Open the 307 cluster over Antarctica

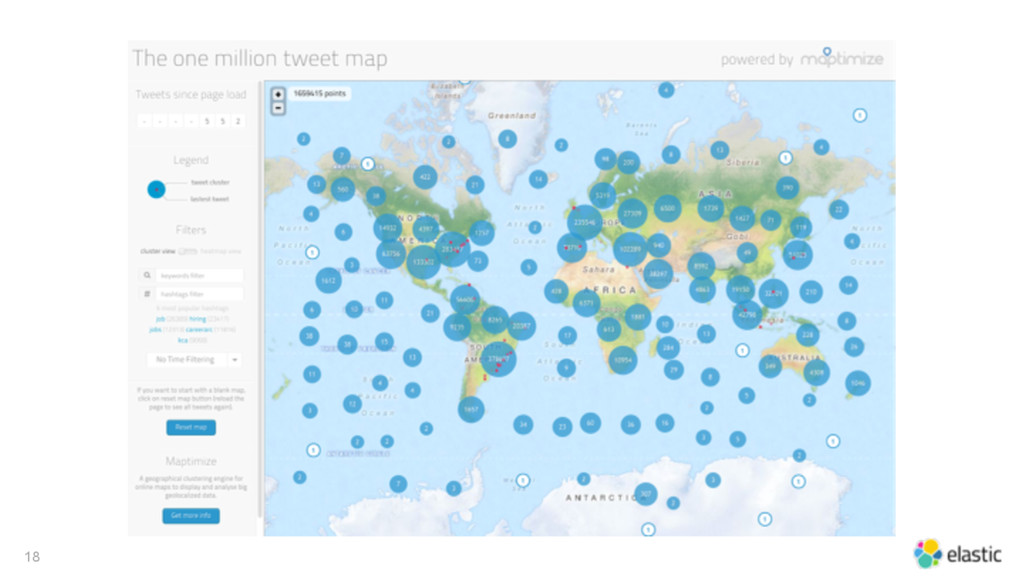(x=645, y=494)
